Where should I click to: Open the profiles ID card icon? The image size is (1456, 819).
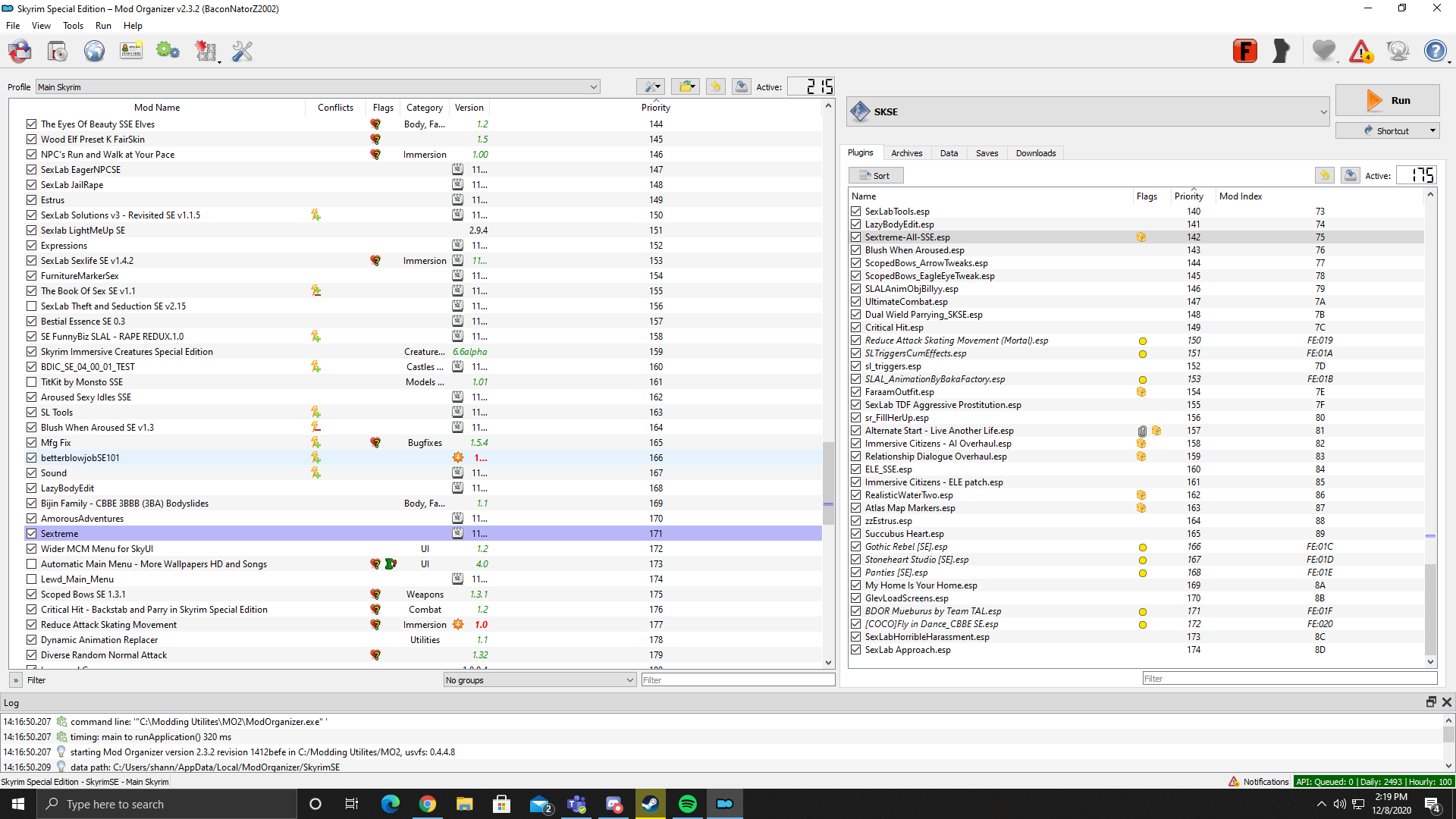(x=131, y=52)
